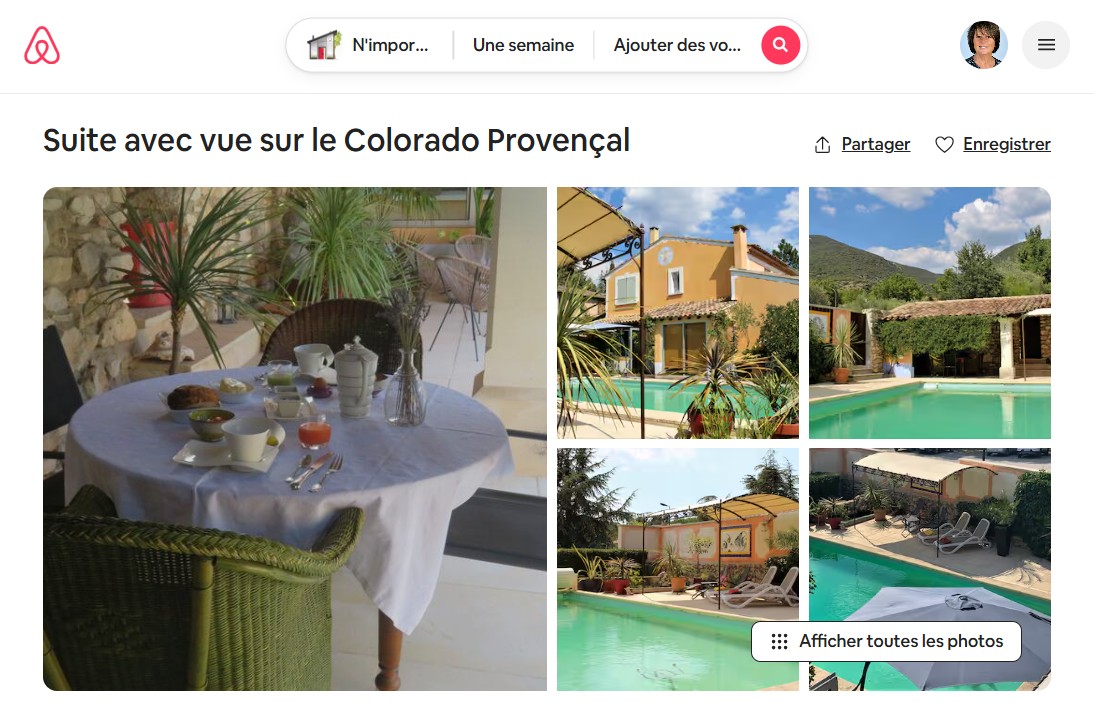Open the hamburger menu
This screenshot has width=1093, height=703.
1046,45
